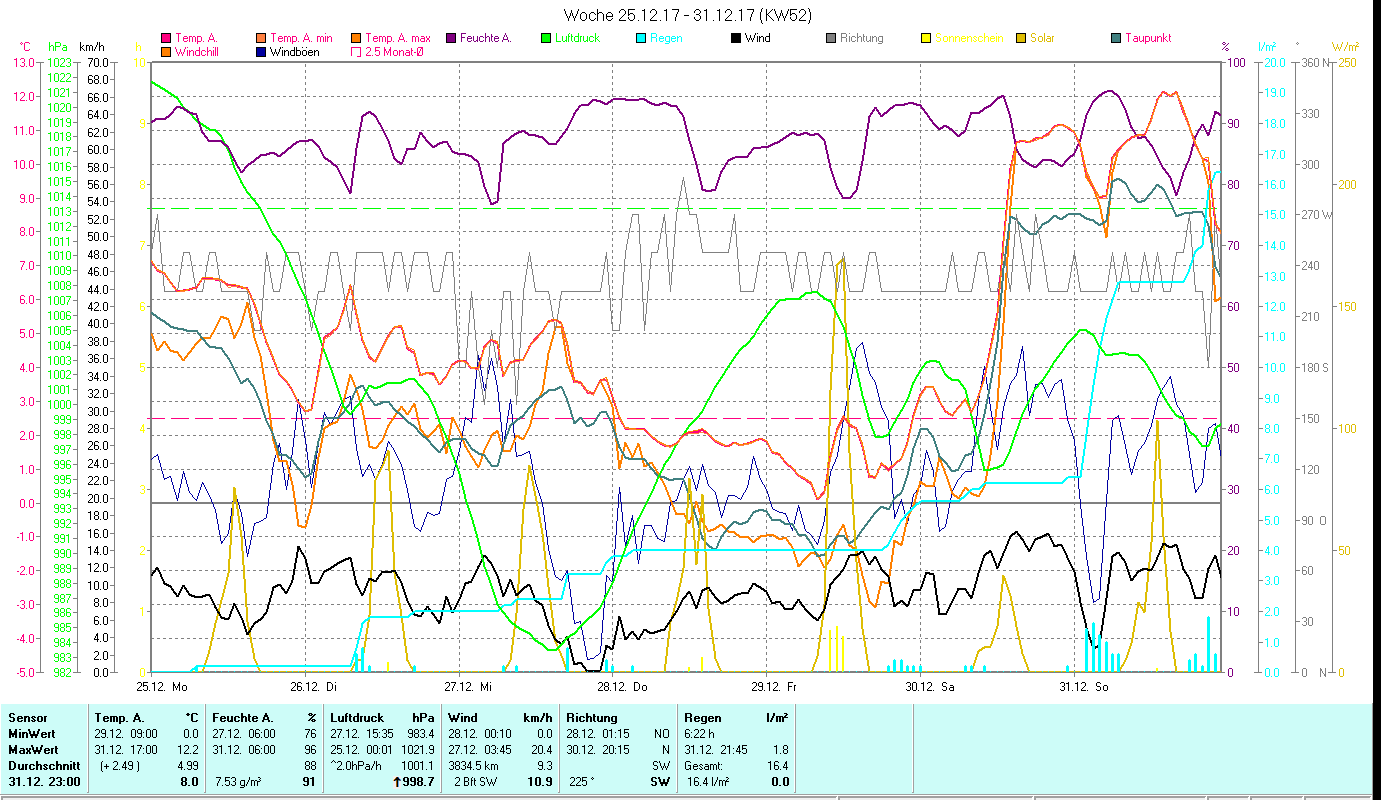
Task: Click the '25.12. Mo' date label on the axis
Action: pos(162,687)
